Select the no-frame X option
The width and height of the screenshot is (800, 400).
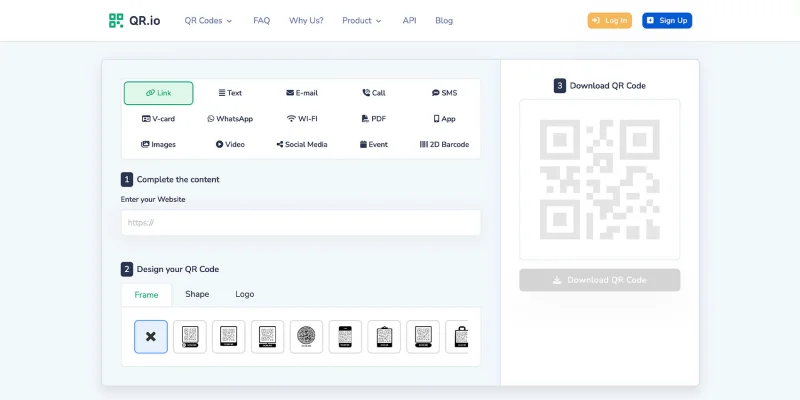151,337
